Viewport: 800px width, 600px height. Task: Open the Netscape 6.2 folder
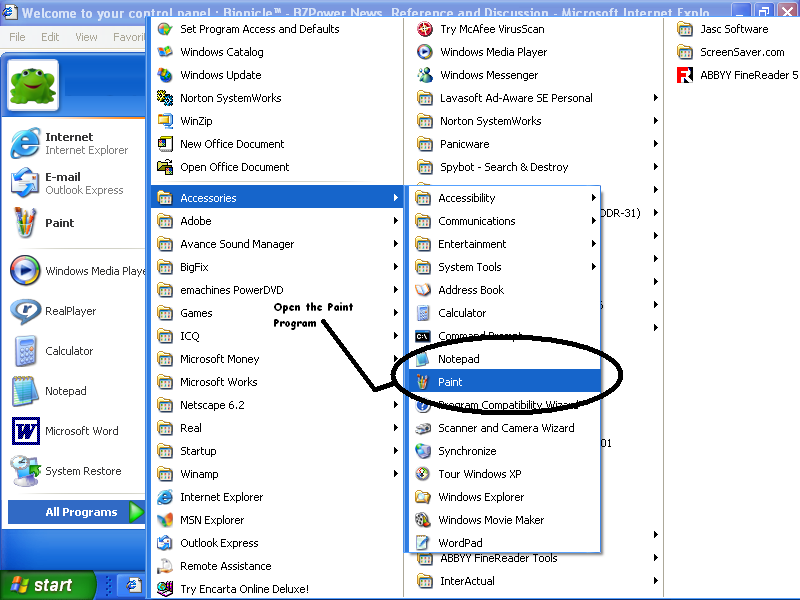pyautogui.click(x=277, y=405)
